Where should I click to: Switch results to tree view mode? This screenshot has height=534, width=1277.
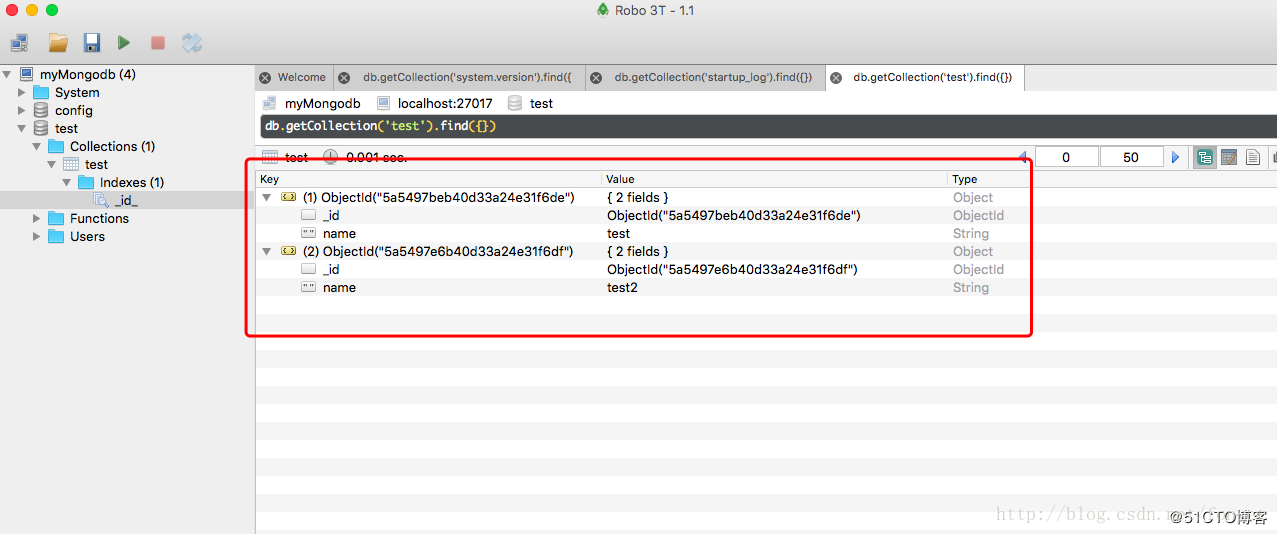point(1205,157)
